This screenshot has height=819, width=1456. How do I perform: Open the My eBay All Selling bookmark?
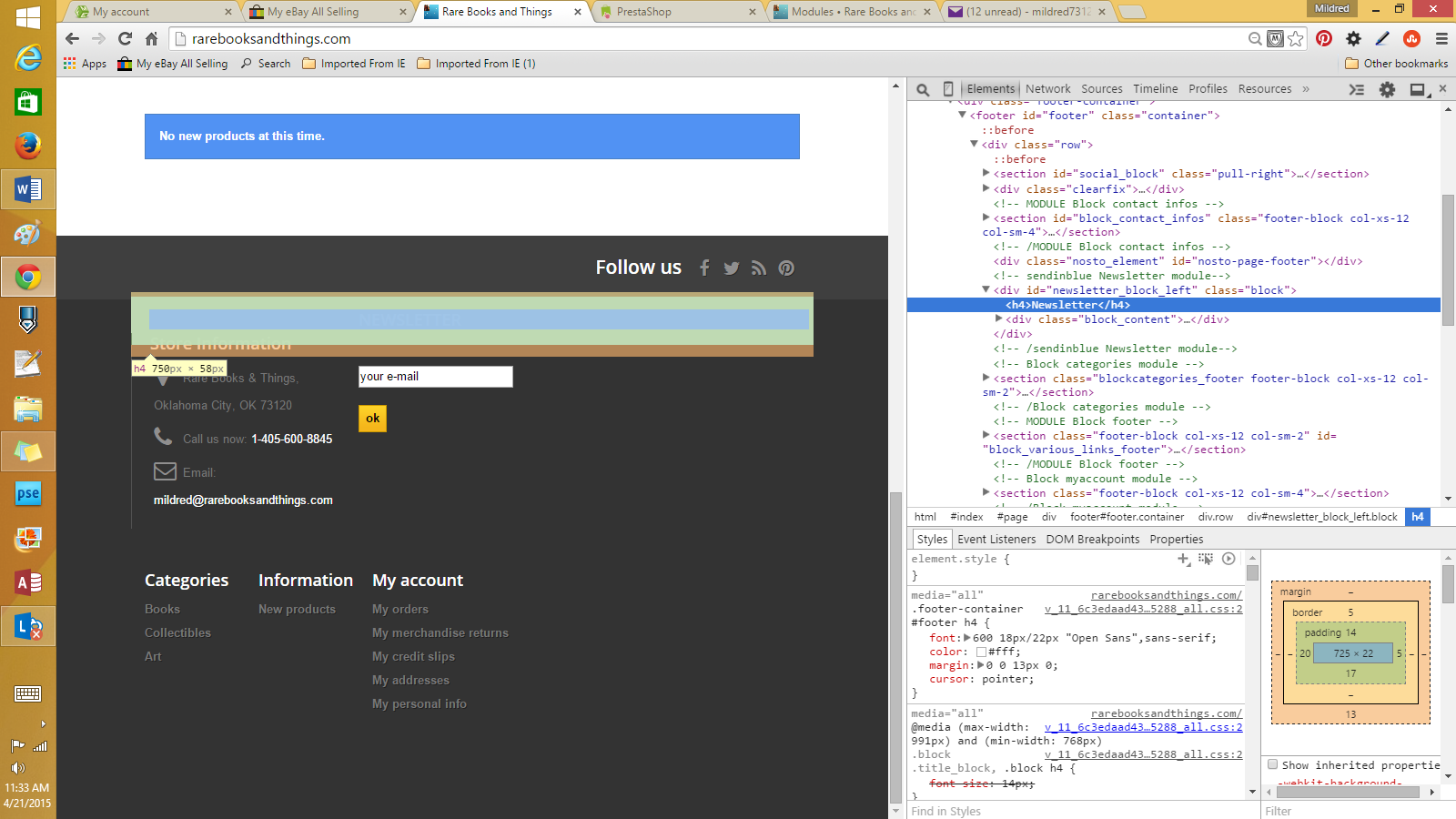click(x=173, y=64)
